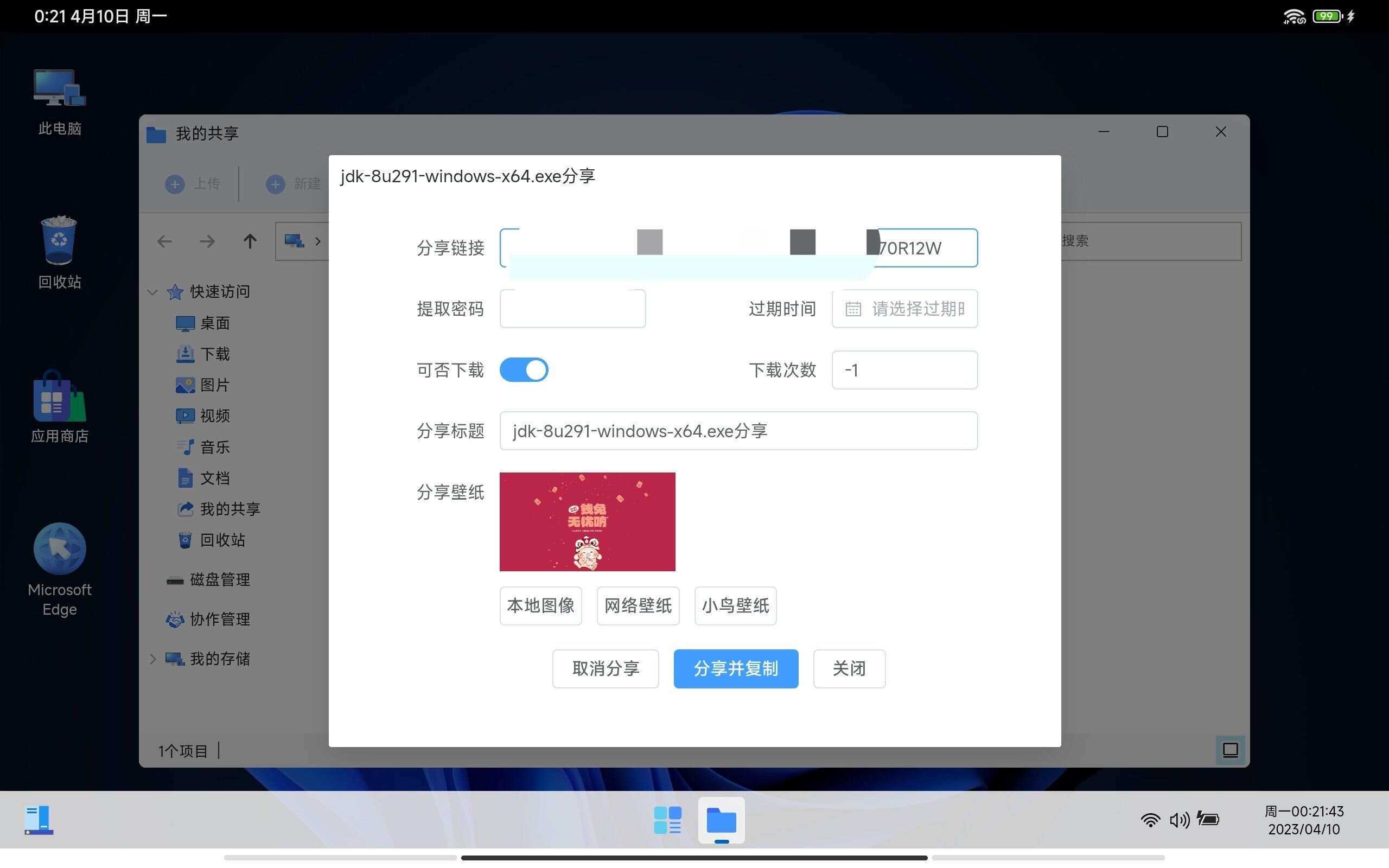Collapse the 快速访问 sidebar section
Viewport: 1389px width, 868px height.
152,292
